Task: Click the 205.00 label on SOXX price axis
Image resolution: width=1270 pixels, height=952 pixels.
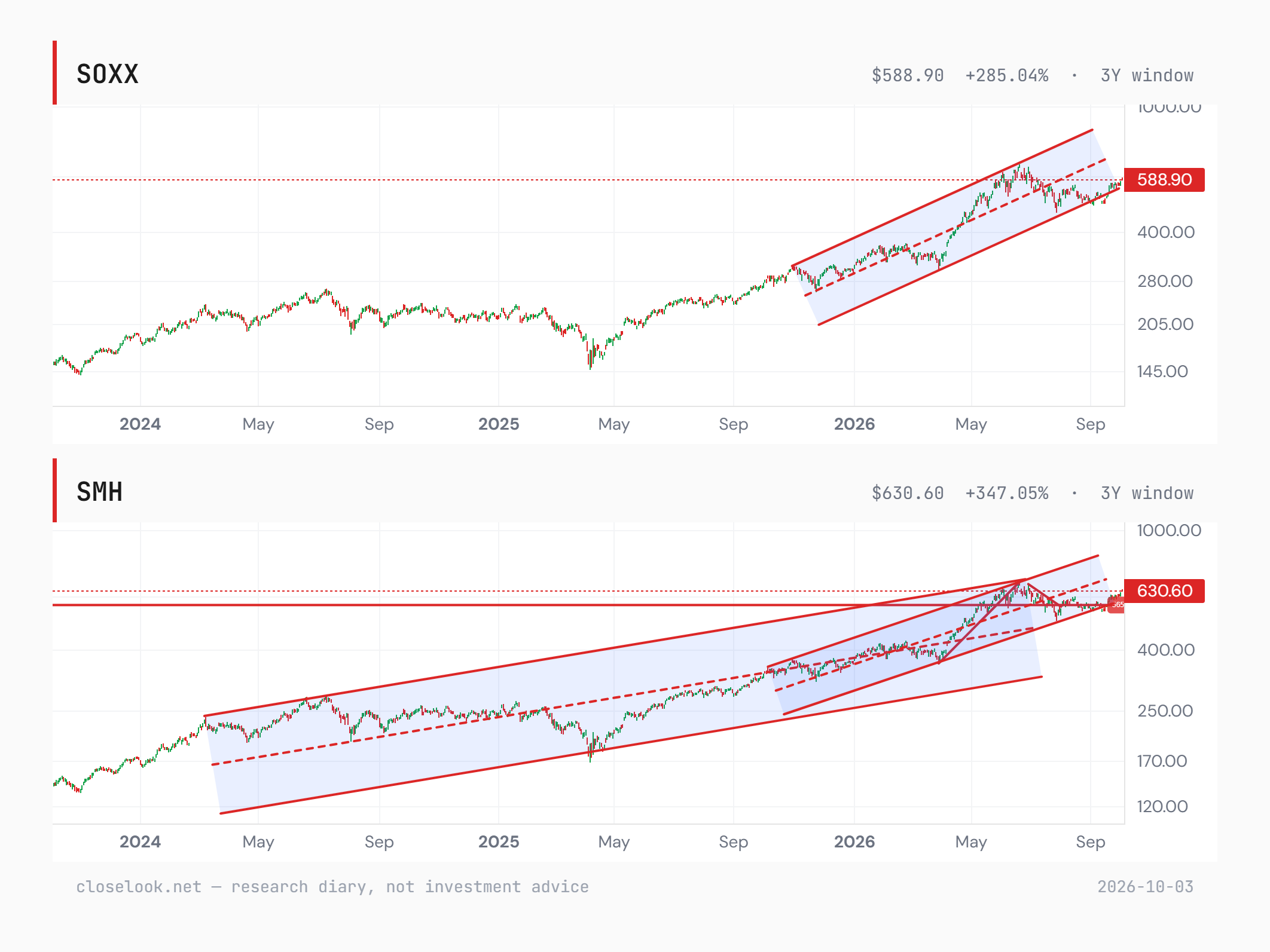Action: click(x=1165, y=324)
